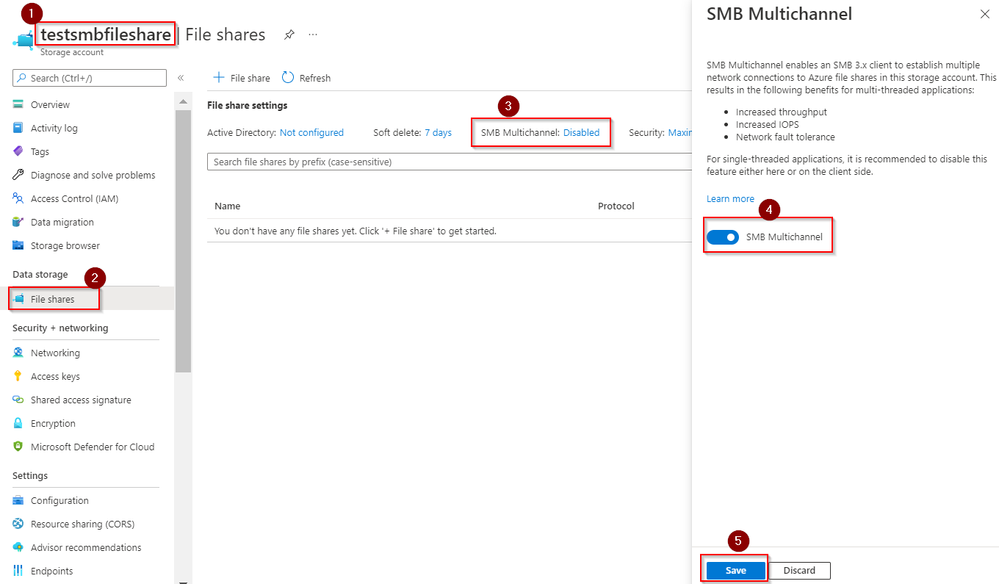
Task: Click the Security setting link
Action: click(680, 132)
